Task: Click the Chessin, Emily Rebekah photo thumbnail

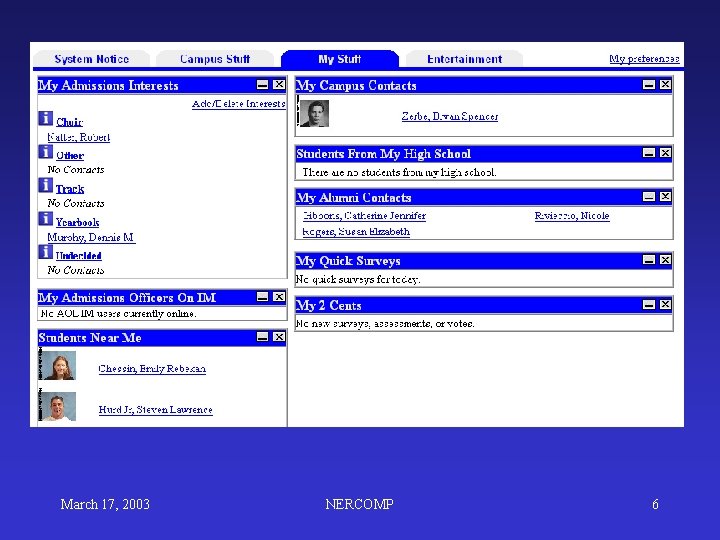Action: pyautogui.click(x=59, y=366)
